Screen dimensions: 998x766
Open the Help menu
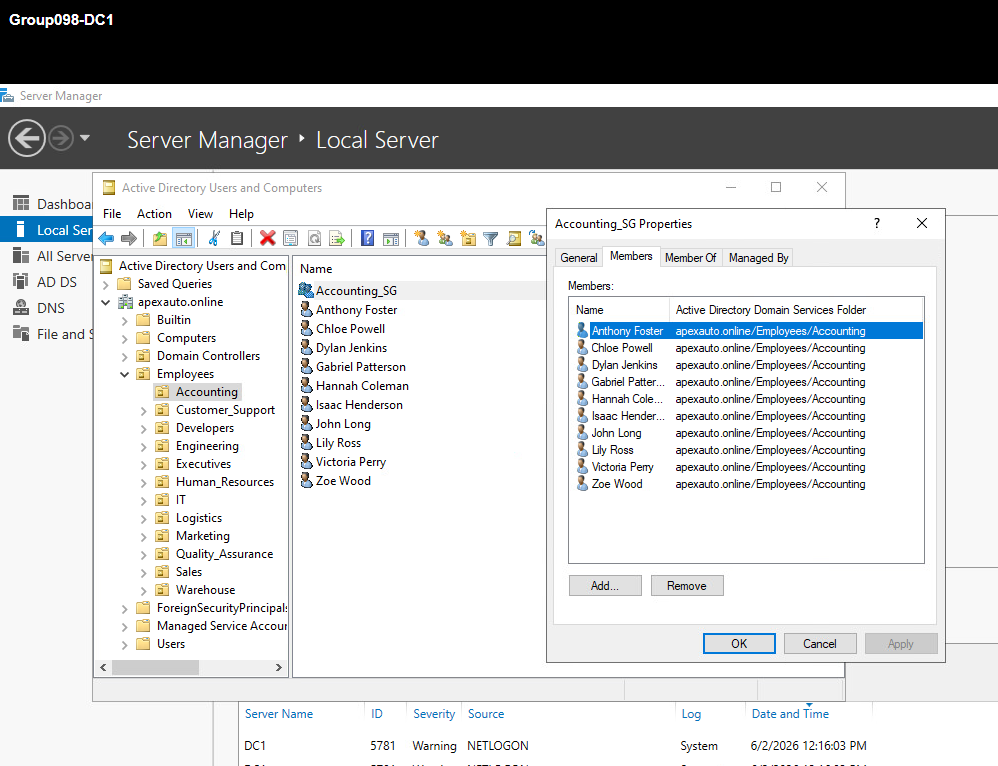pyautogui.click(x=241, y=214)
